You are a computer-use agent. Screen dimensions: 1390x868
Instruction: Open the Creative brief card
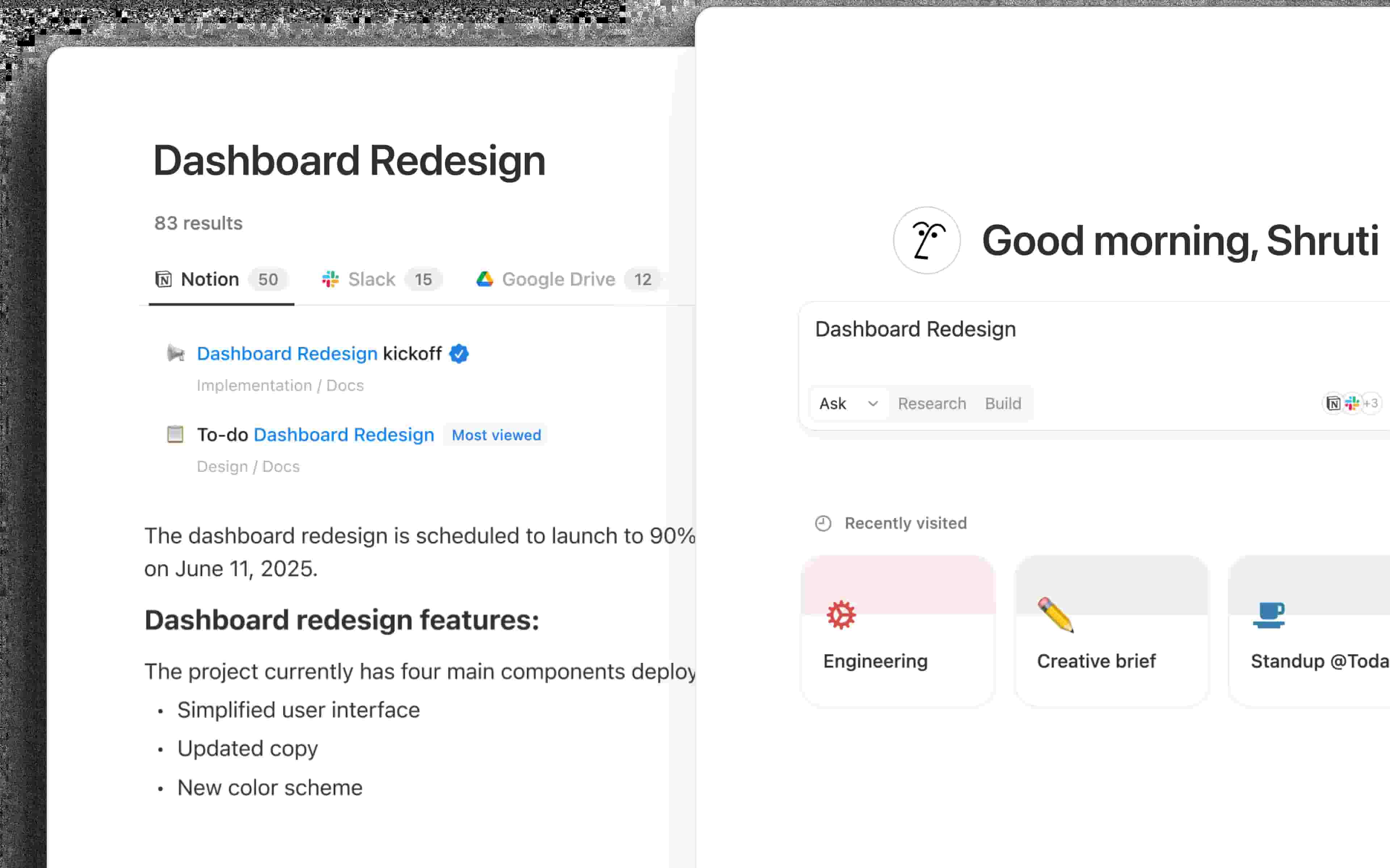point(1112,631)
